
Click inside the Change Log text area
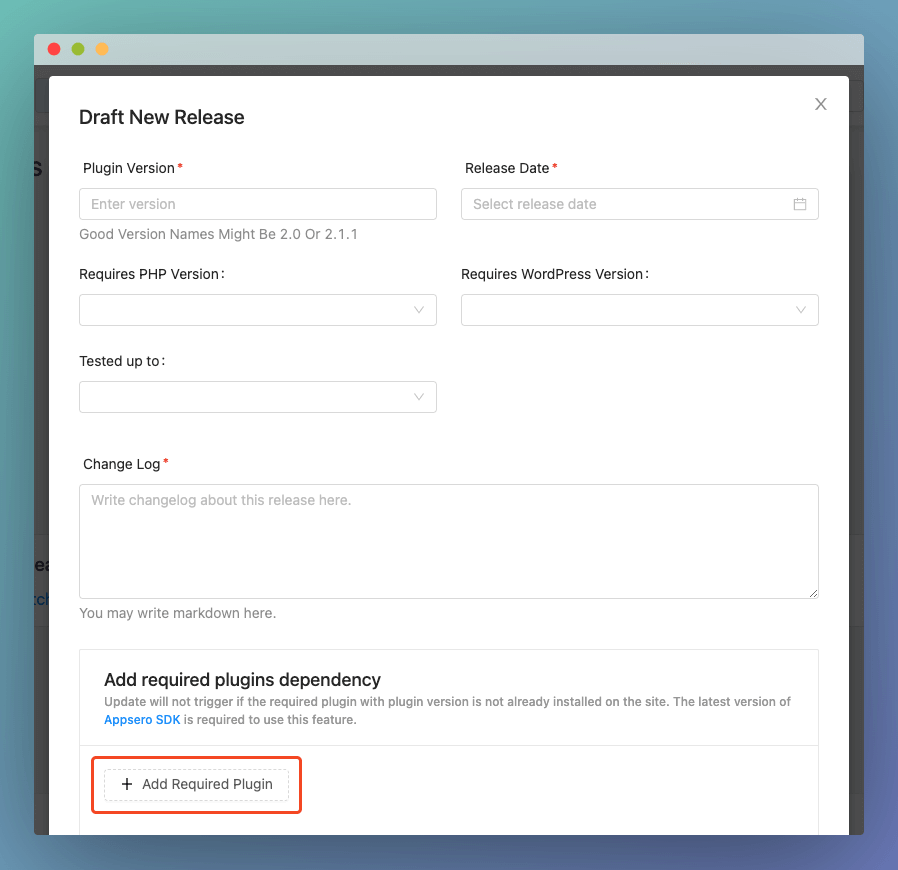point(449,541)
